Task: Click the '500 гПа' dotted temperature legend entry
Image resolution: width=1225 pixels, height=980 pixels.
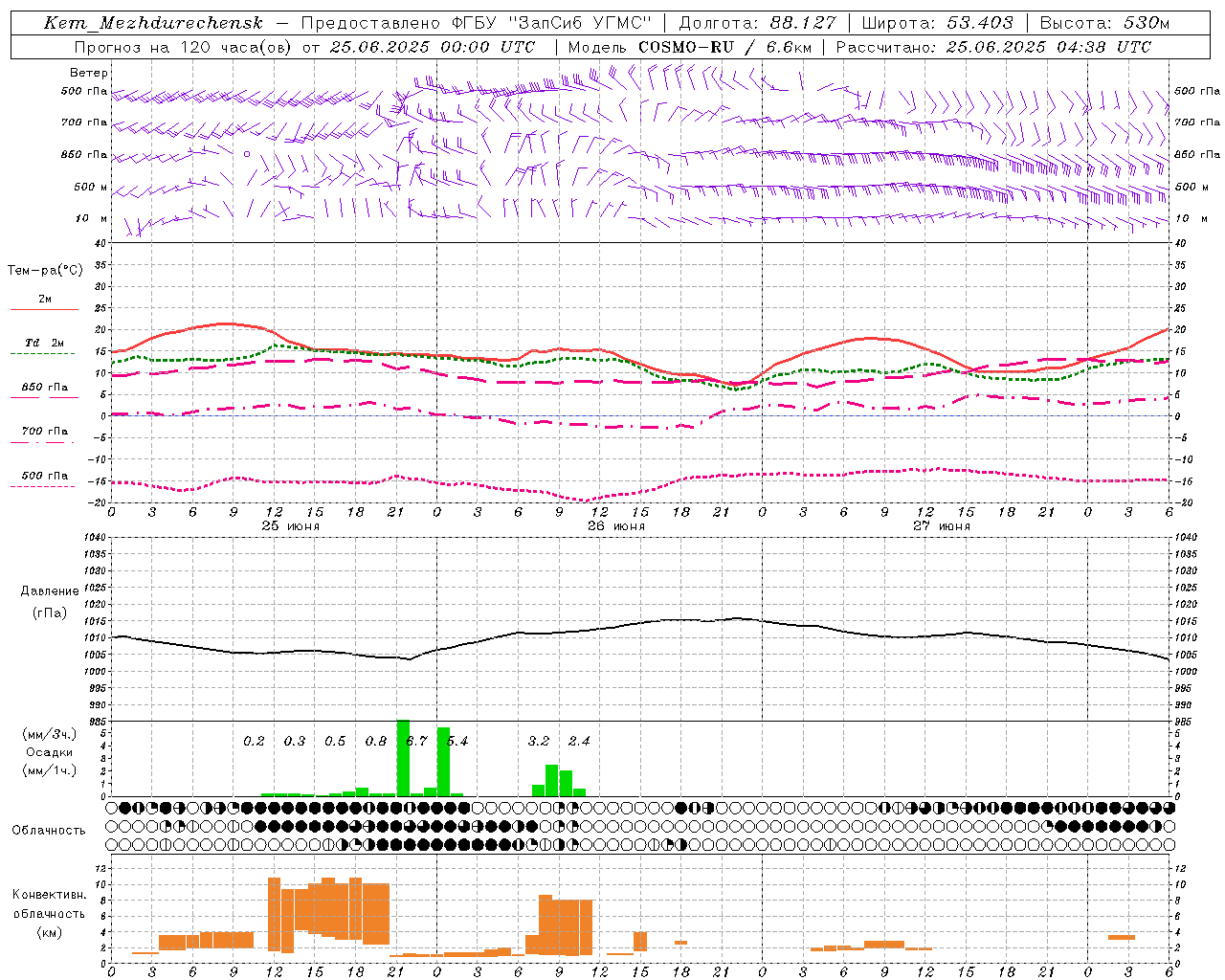Action: (x=45, y=476)
